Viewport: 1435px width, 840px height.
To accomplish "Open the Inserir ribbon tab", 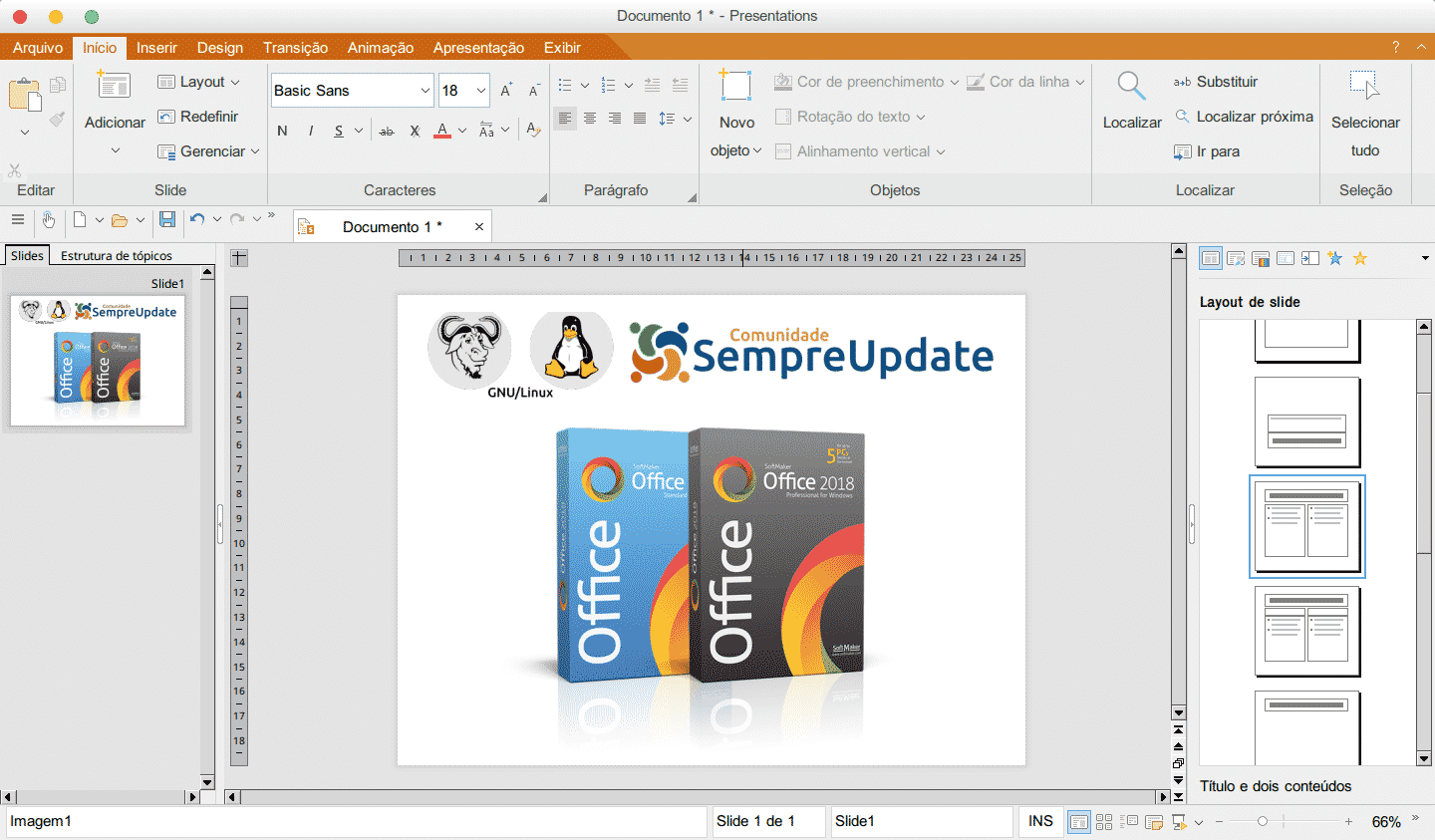I will click(156, 48).
